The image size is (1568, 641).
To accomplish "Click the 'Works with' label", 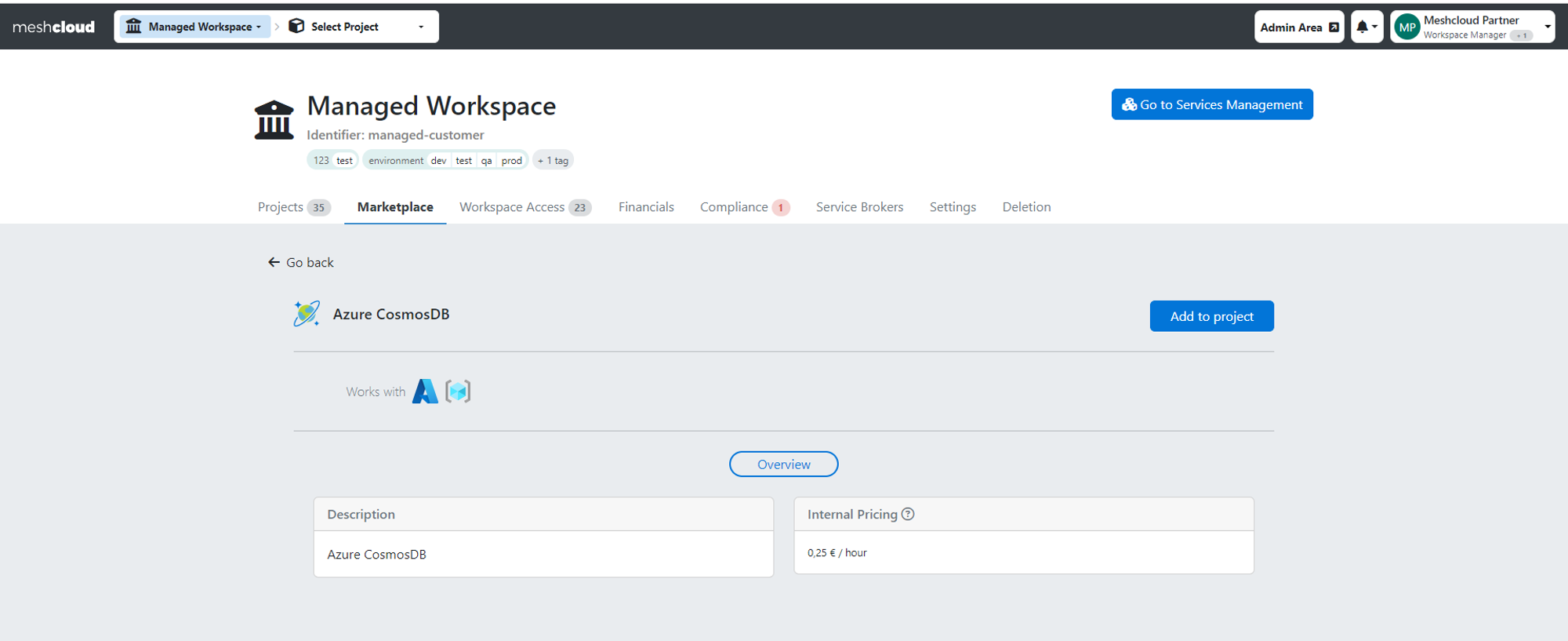I will point(376,392).
